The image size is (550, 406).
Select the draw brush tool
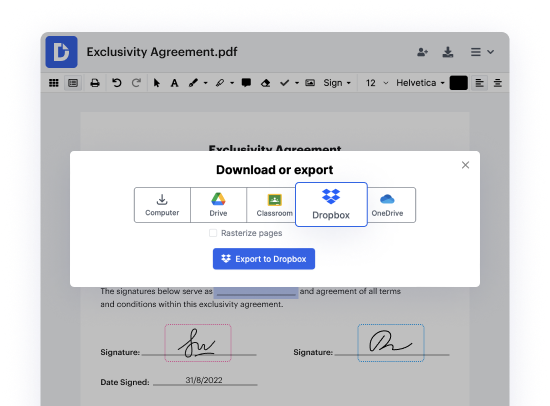point(193,83)
